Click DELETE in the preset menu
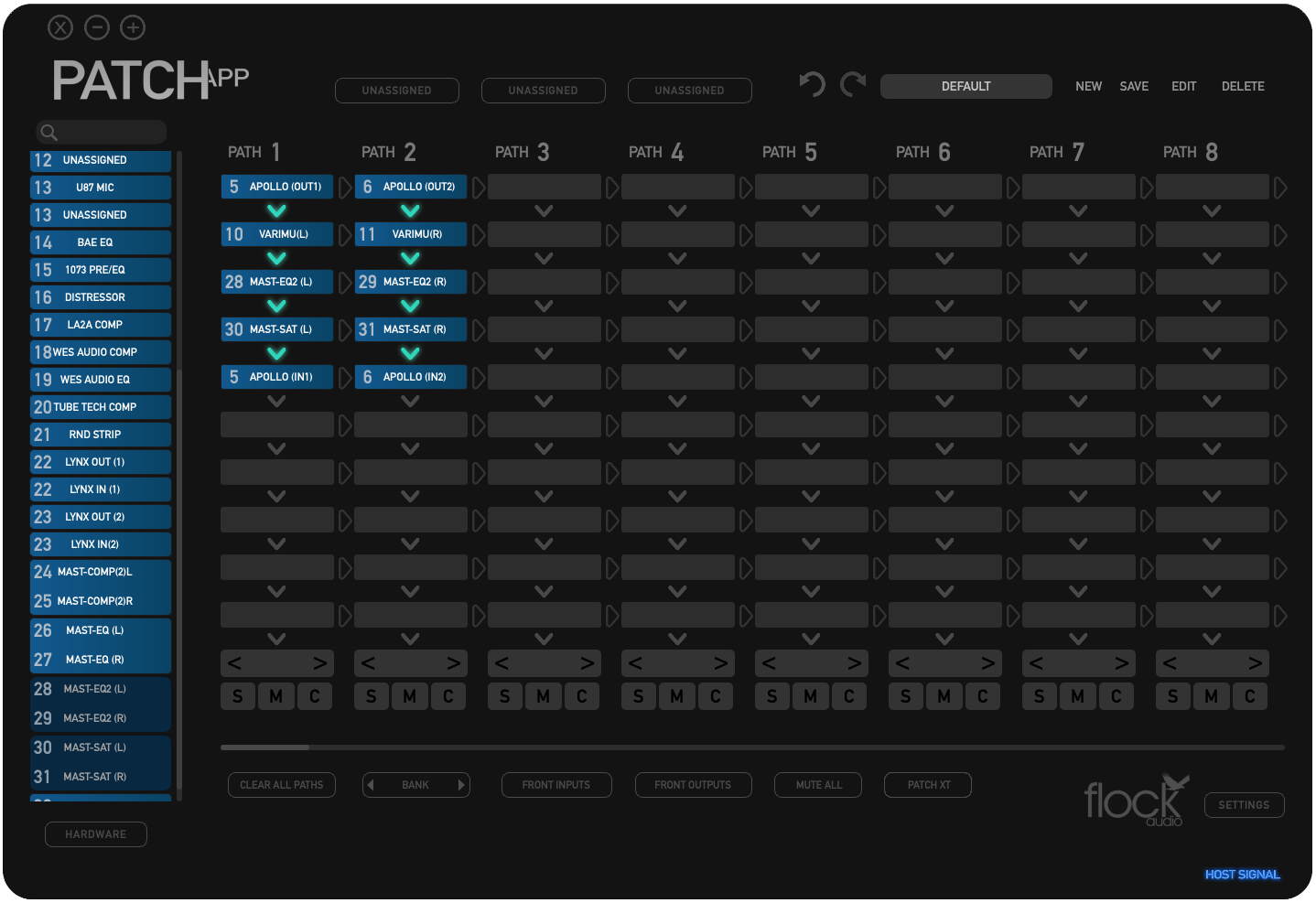The image size is (1316, 903). point(1243,86)
